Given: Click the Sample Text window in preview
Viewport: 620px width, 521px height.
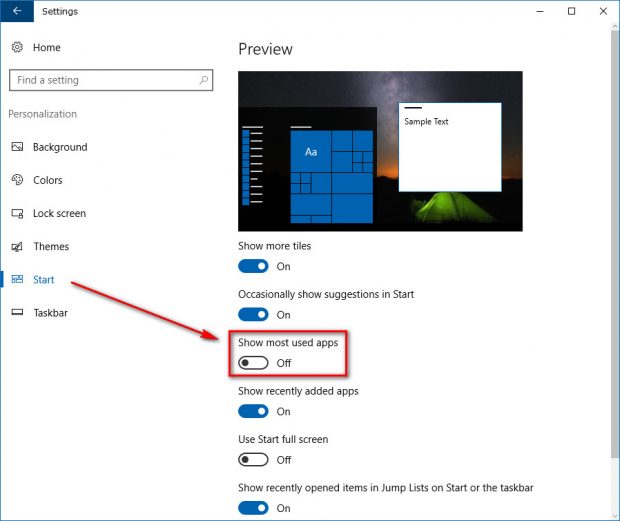Looking at the screenshot, I should (450, 147).
